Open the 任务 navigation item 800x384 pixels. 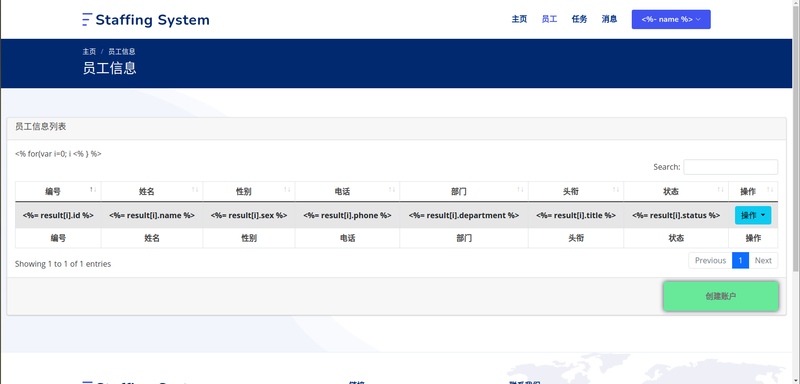coord(579,19)
